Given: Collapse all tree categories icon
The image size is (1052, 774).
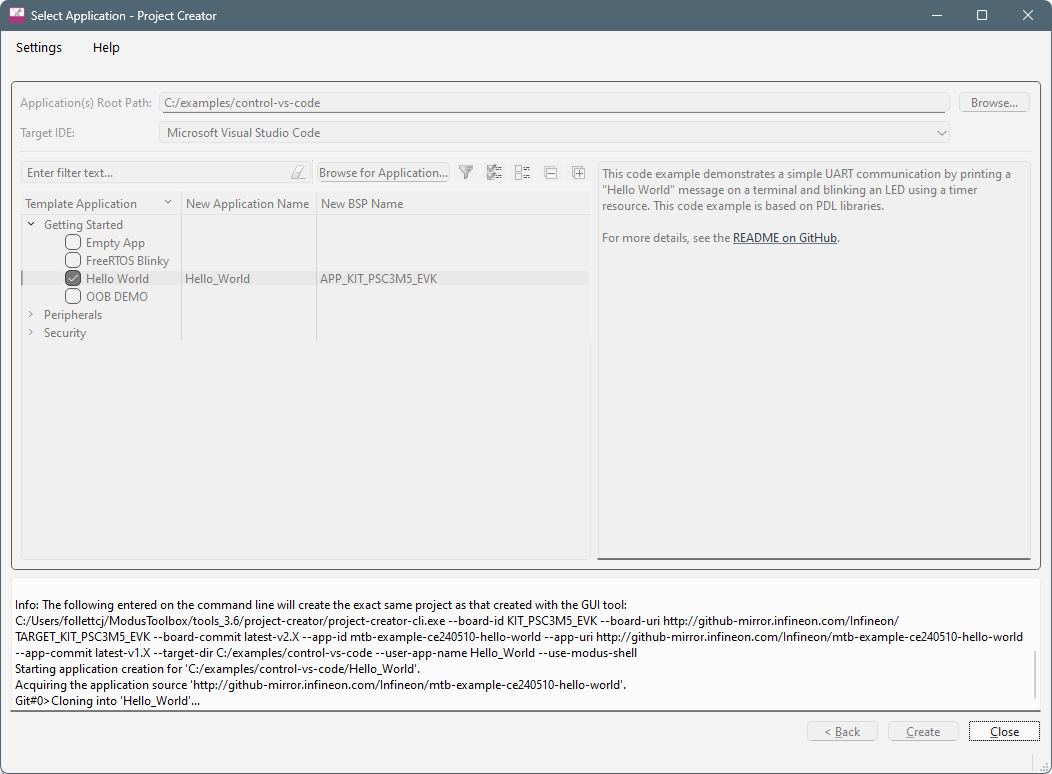Looking at the screenshot, I should point(550,173).
